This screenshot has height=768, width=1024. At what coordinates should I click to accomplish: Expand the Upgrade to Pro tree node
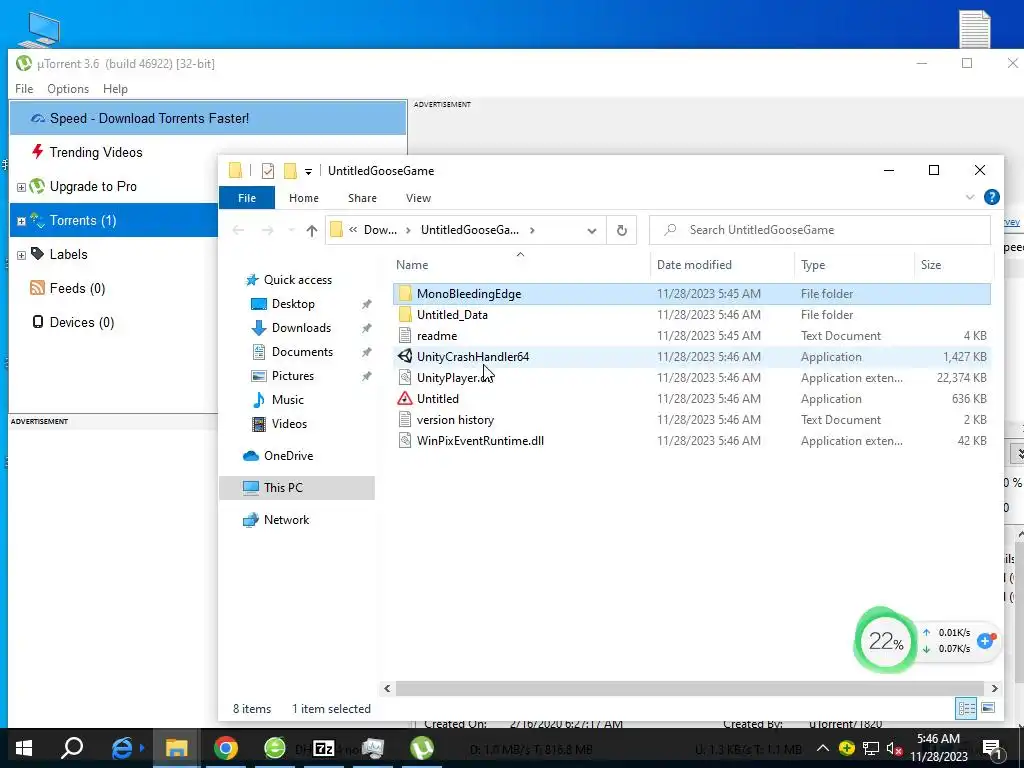pos(21,187)
